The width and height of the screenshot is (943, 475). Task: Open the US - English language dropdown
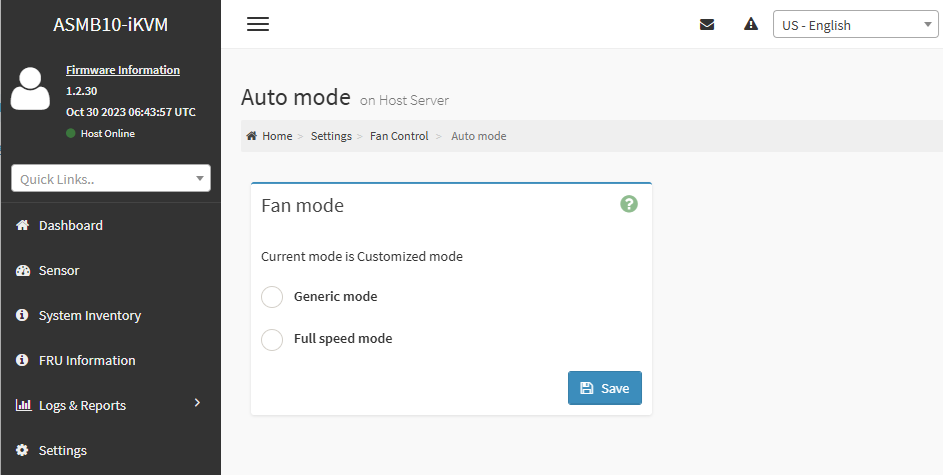(x=854, y=25)
